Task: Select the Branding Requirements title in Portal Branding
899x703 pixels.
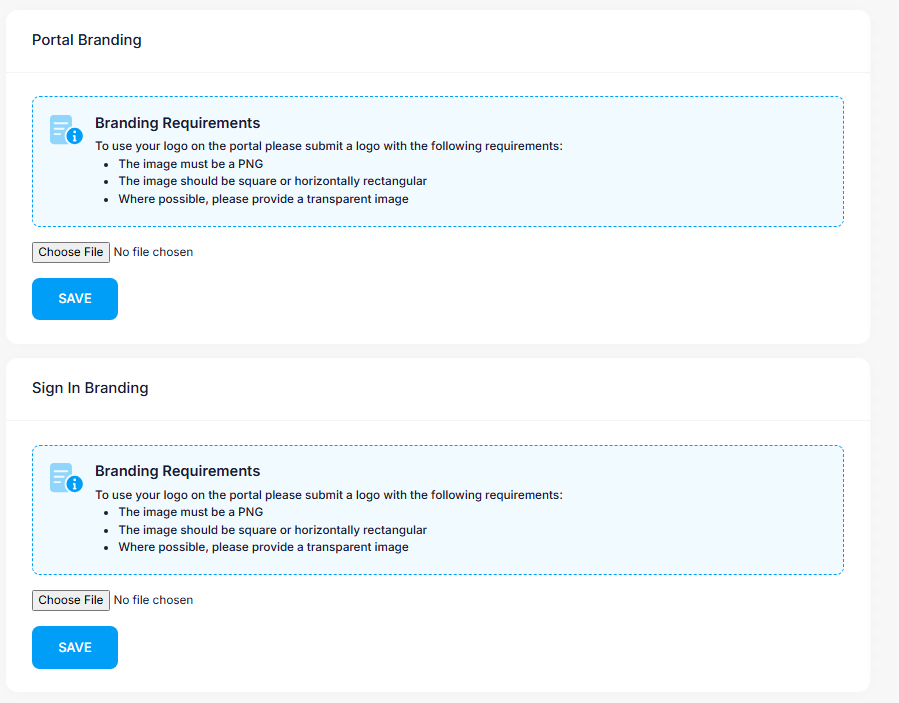Action: click(177, 123)
